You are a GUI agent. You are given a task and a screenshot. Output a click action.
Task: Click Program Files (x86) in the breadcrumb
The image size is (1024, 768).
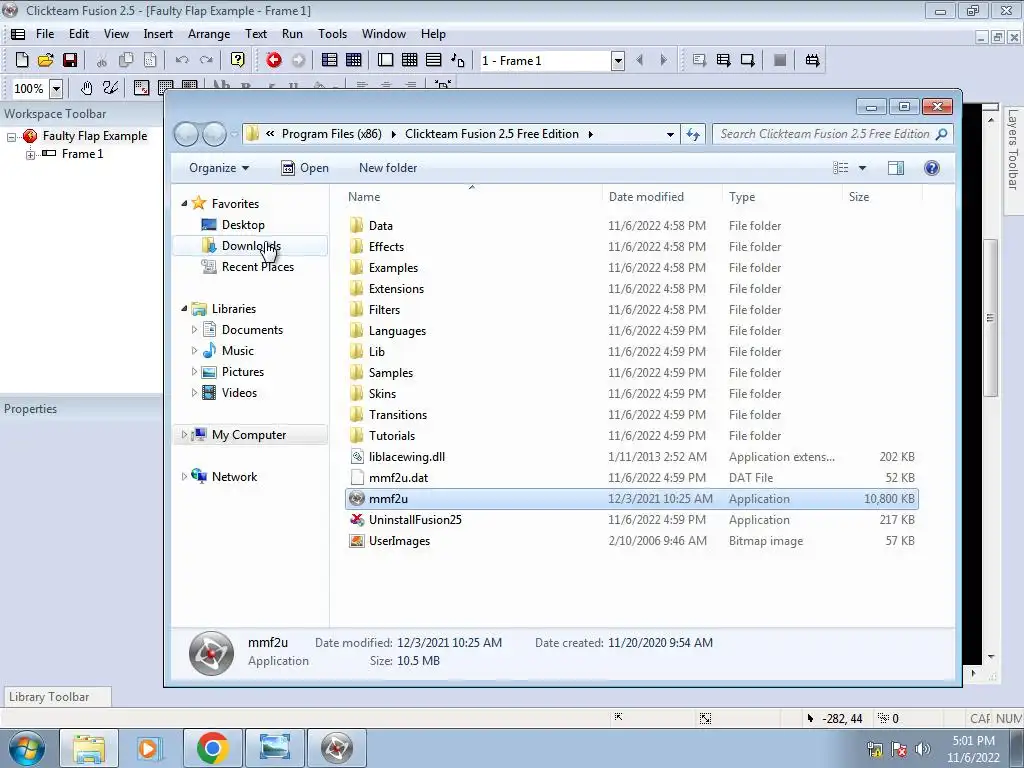click(x=332, y=134)
